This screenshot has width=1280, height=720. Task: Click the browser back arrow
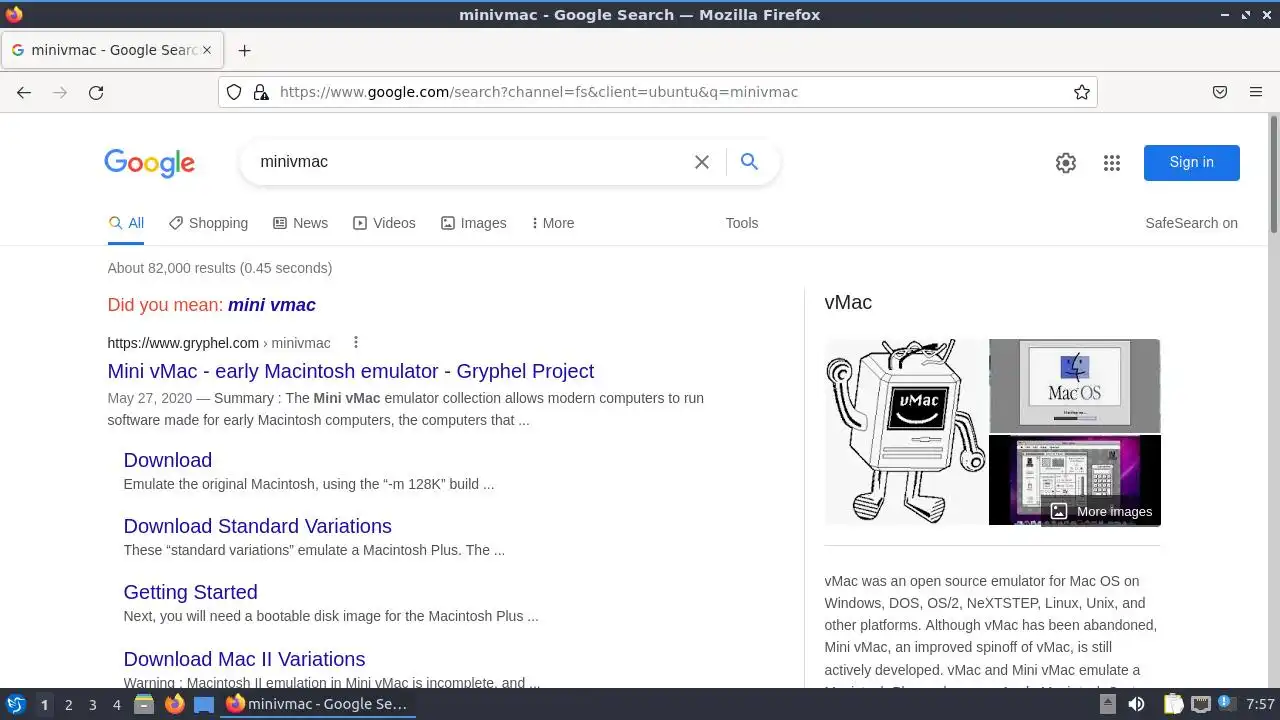click(x=24, y=92)
